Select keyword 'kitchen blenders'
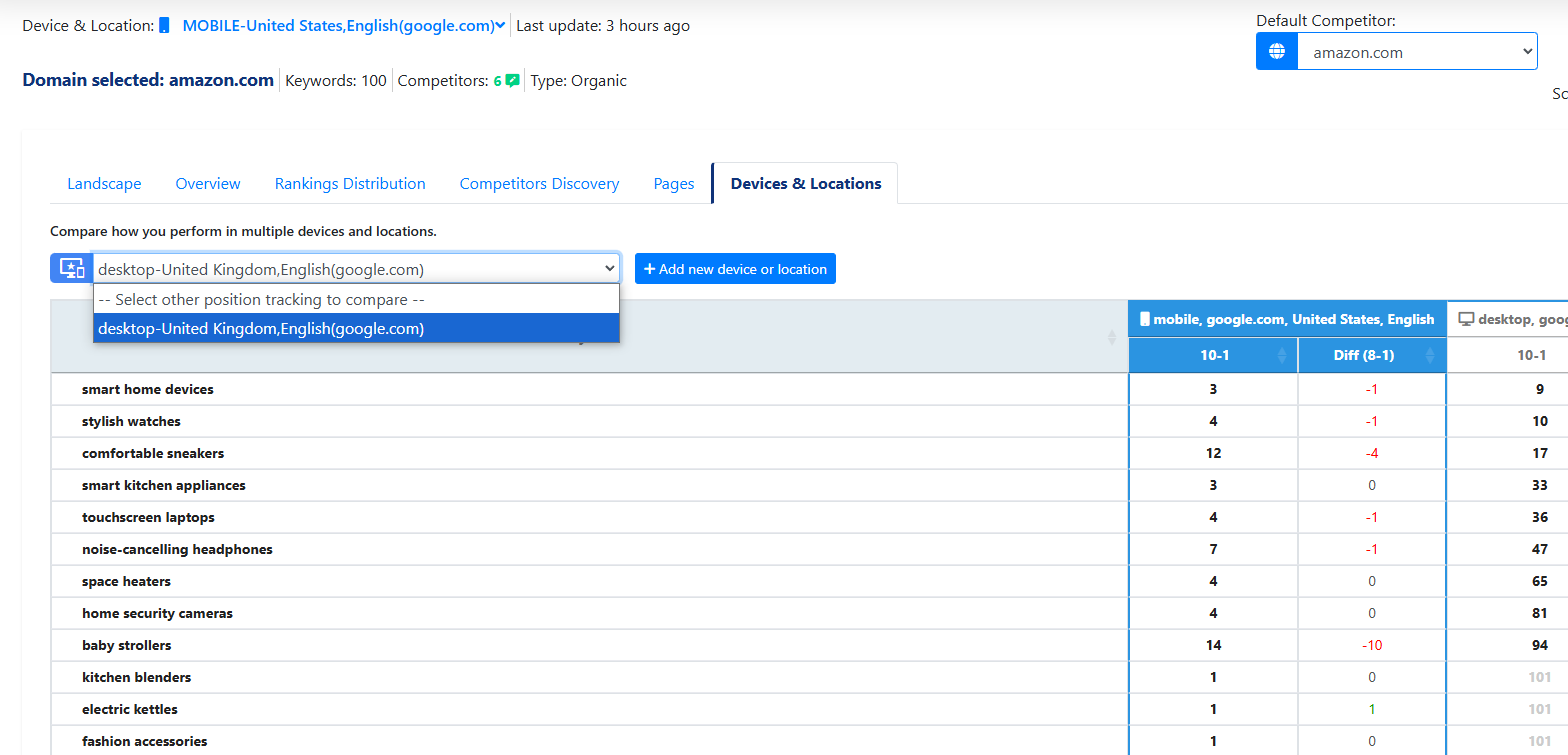Viewport: 1568px width, 755px height. [x=137, y=677]
